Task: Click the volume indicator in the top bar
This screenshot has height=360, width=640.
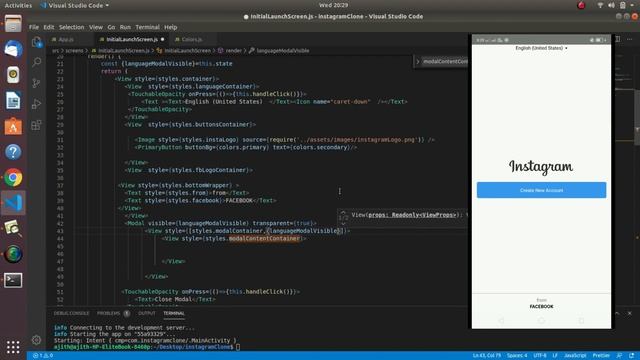Action: tap(611, 5)
